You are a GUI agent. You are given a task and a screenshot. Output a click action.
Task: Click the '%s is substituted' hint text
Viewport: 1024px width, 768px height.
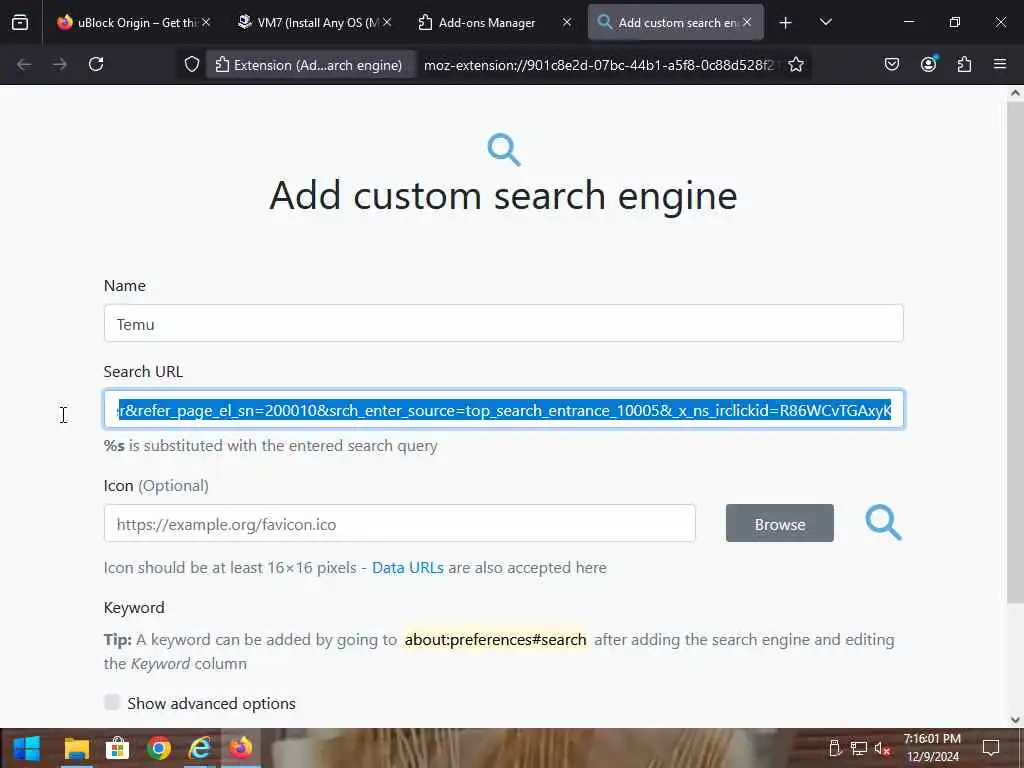click(x=270, y=445)
